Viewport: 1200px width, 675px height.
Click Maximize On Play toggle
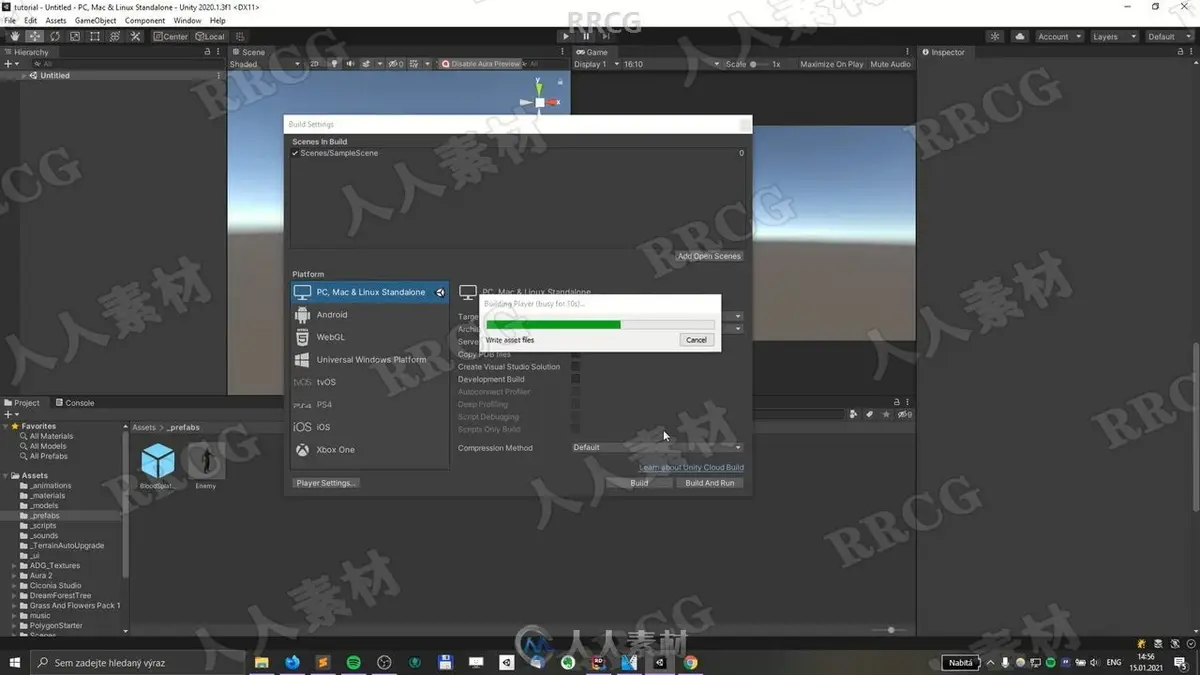[832, 64]
